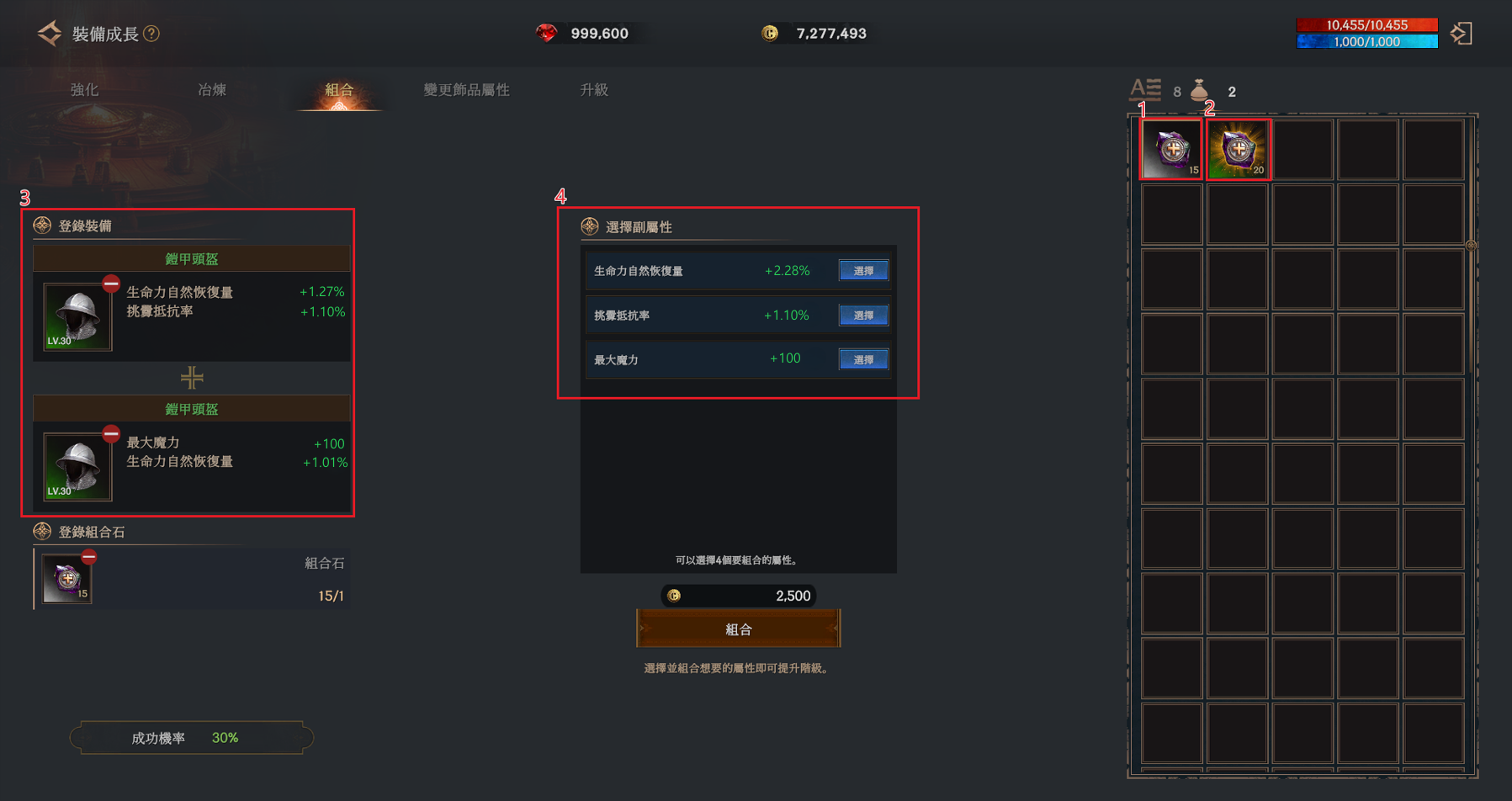Click the inventory grid scrollbar handle

[1471, 246]
